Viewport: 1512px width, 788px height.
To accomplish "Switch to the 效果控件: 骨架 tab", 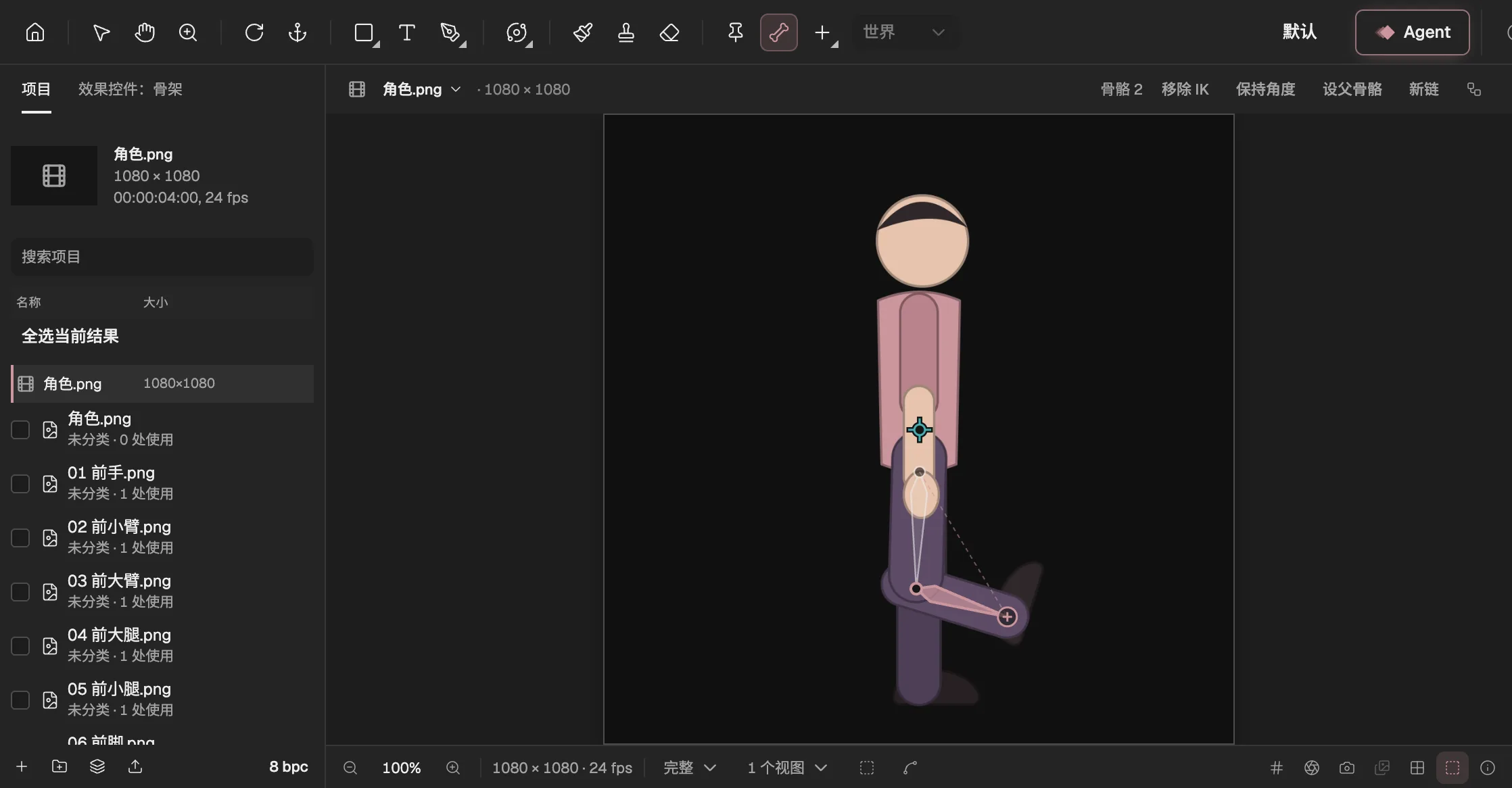I will coord(130,89).
